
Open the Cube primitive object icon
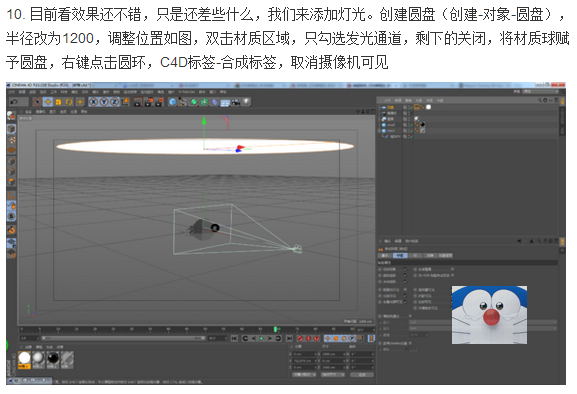(x=173, y=102)
